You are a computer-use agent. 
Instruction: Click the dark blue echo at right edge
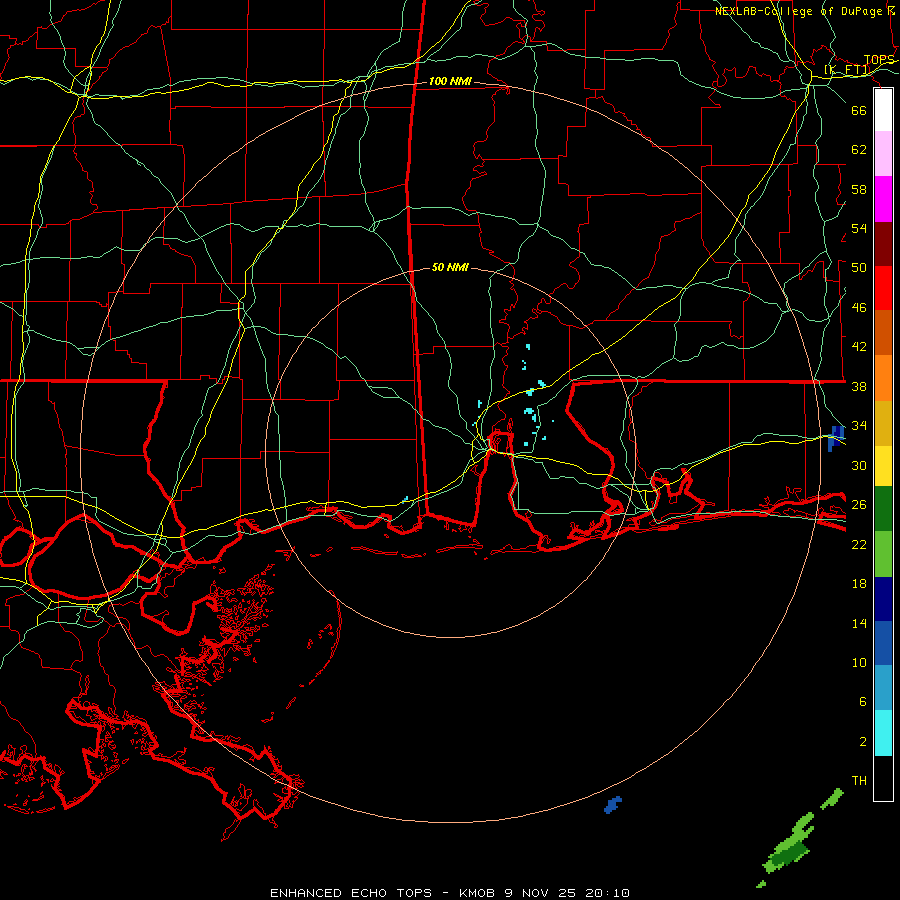tap(836, 438)
